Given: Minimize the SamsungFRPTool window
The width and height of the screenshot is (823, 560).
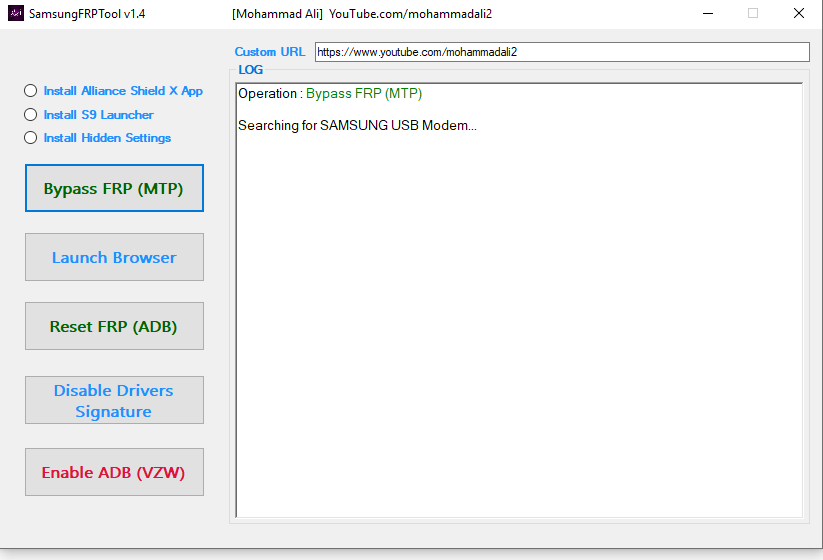Looking at the screenshot, I should 708,14.
